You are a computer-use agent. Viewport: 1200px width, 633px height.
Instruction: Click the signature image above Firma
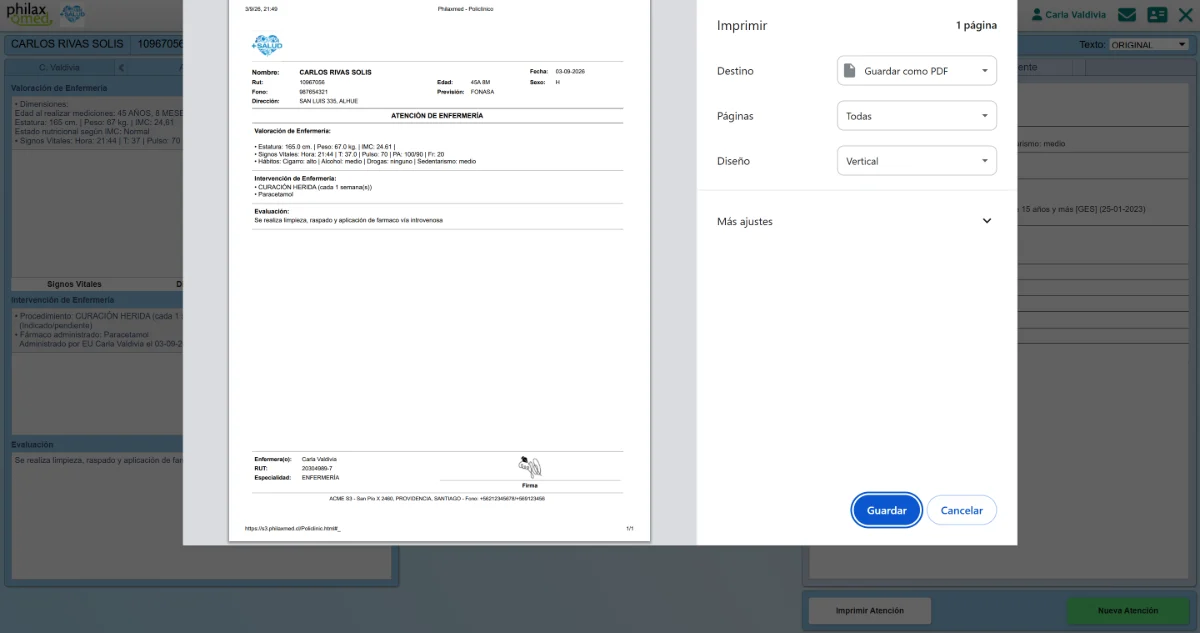(530, 466)
